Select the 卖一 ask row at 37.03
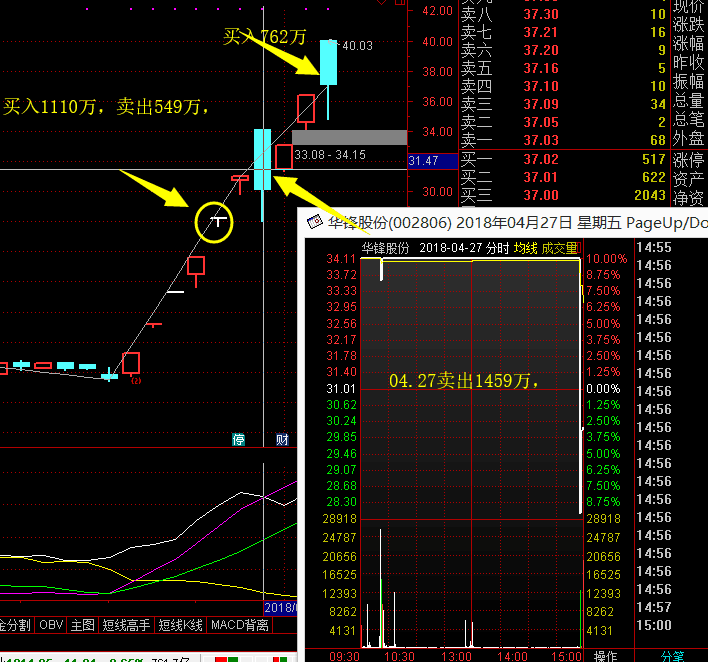The width and height of the screenshot is (708, 662). [x=562, y=141]
